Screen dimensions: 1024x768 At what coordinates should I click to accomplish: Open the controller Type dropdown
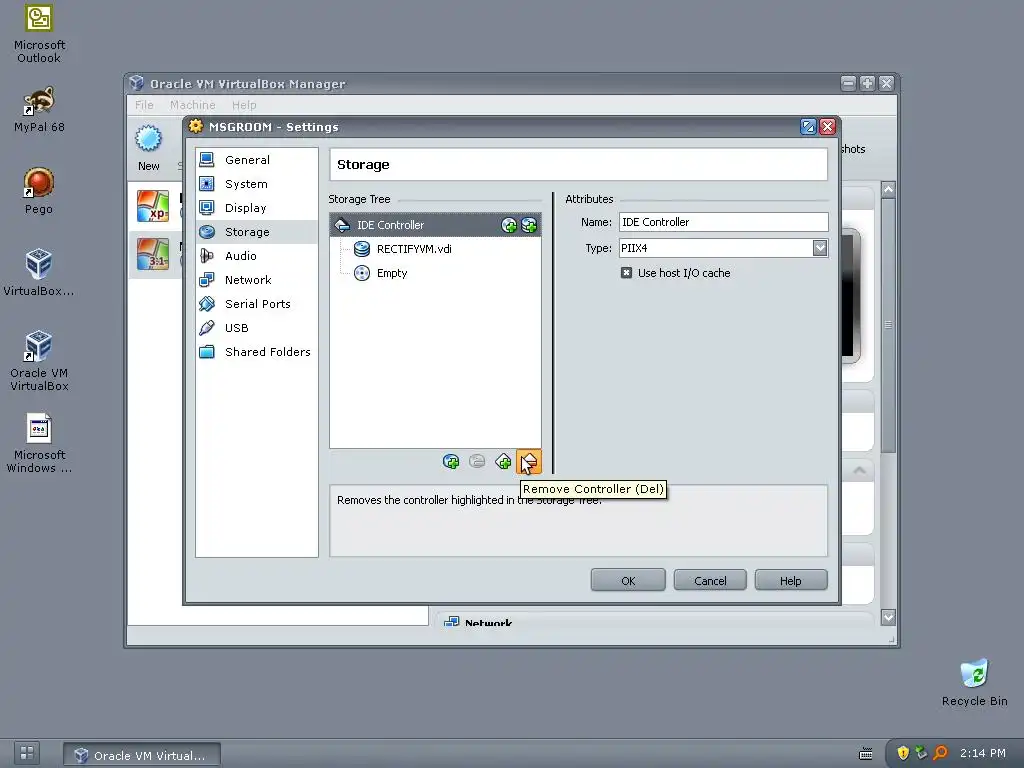pyautogui.click(x=820, y=248)
